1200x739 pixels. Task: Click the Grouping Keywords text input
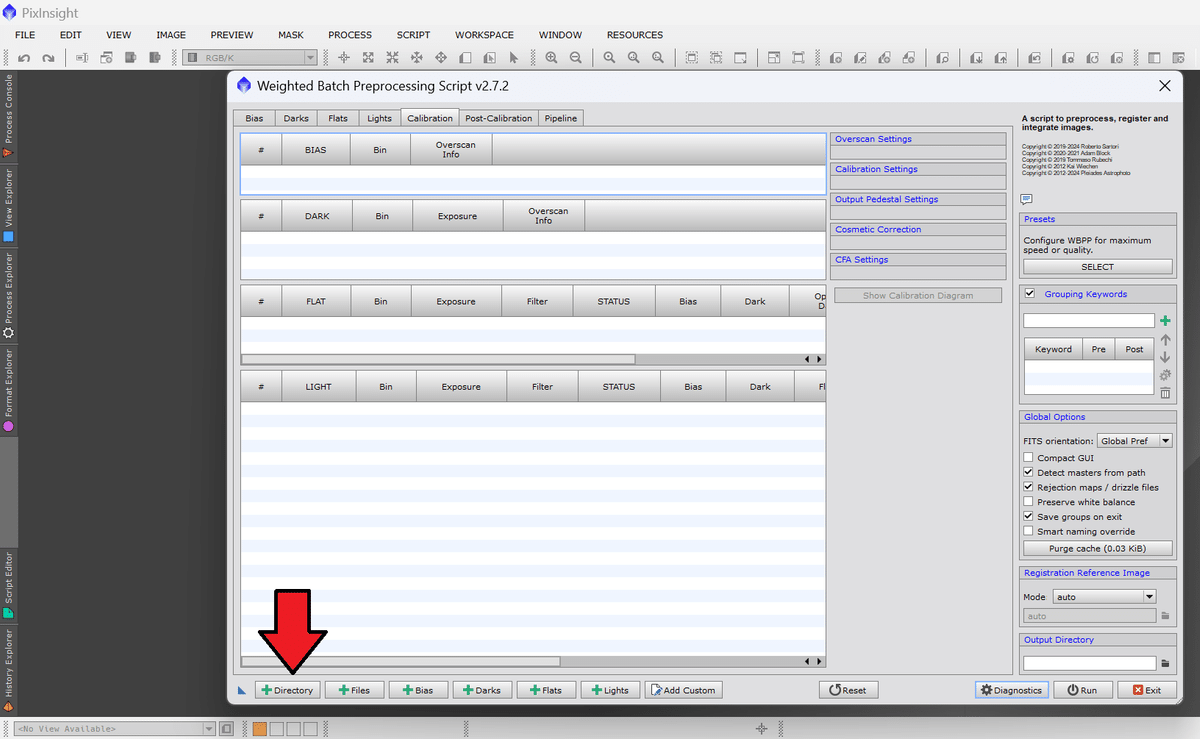[1089, 321]
